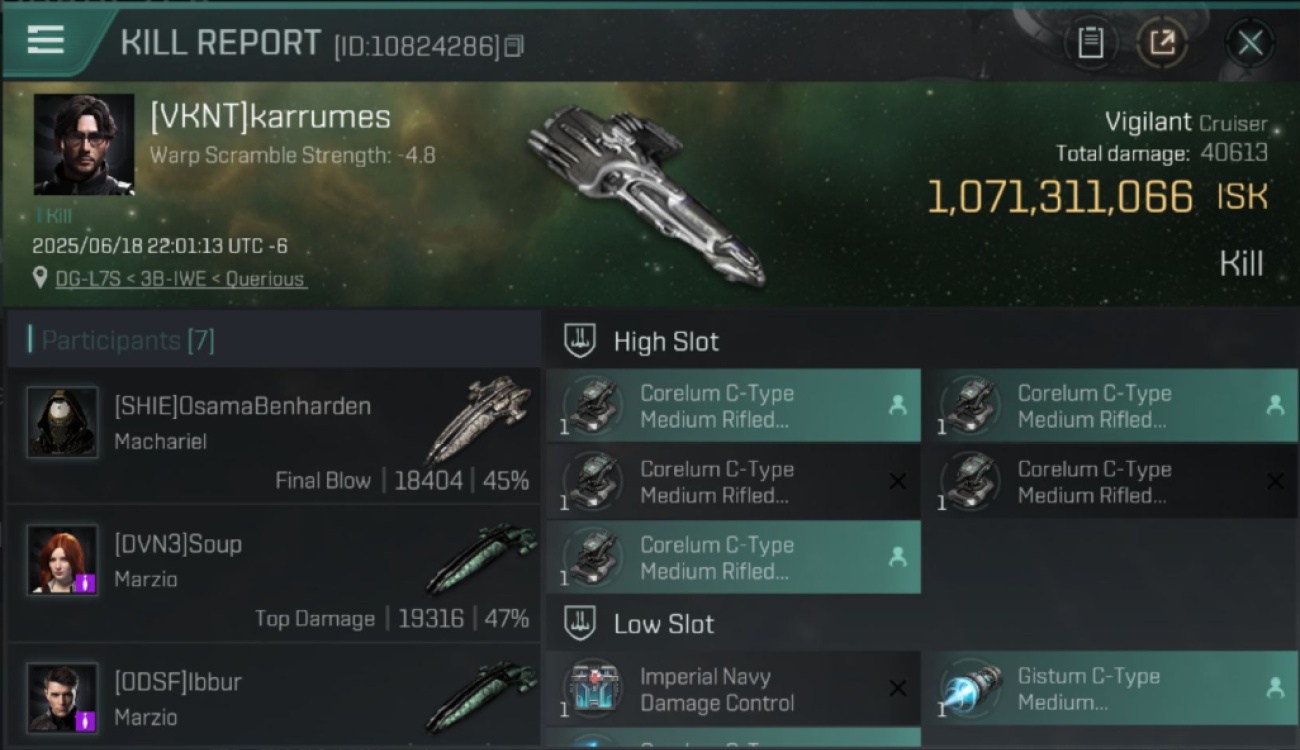This screenshot has height=750, width=1300.
Task: Share the kill report externally
Action: [x=1161, y=43]
